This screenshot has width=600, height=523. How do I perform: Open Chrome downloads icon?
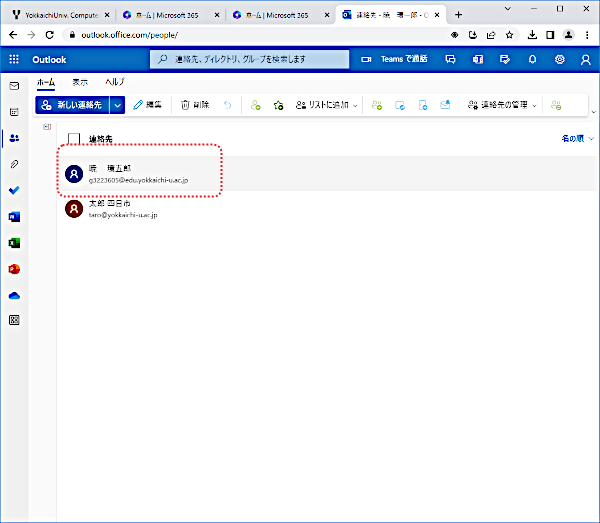[532, 35]
